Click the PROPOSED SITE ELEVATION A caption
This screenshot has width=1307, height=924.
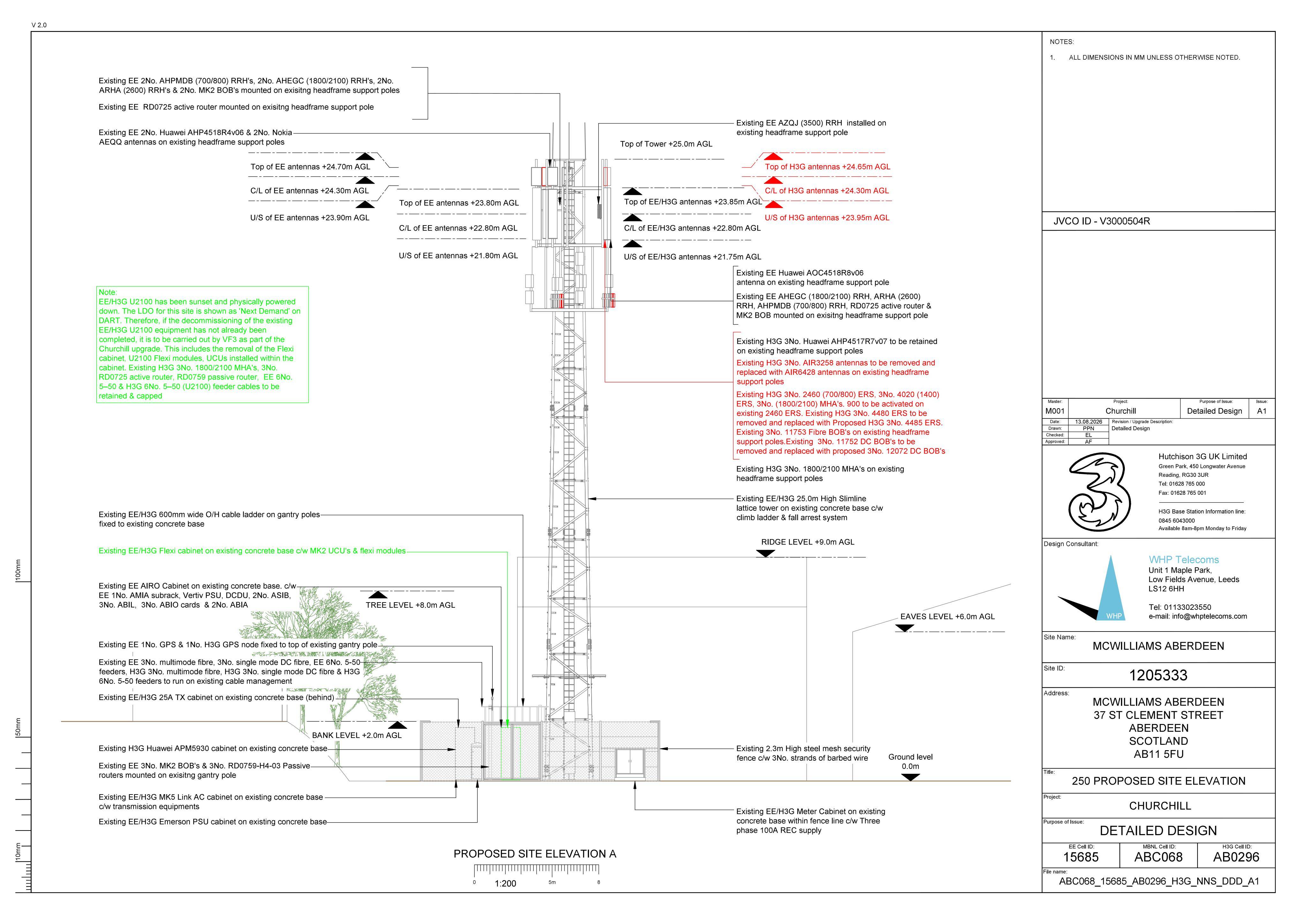point(534,854)
